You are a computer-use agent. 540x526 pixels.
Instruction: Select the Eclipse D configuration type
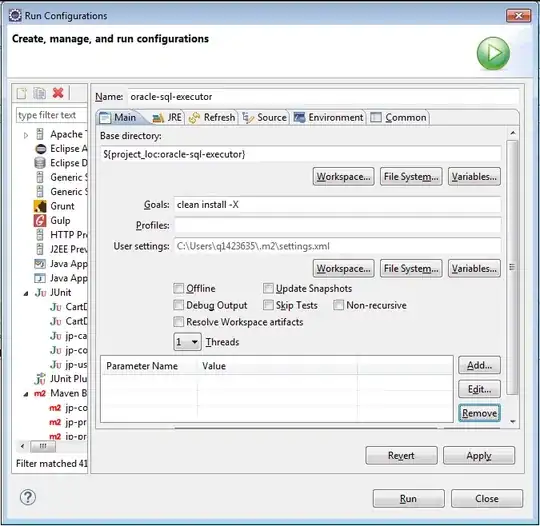point(61,163)
